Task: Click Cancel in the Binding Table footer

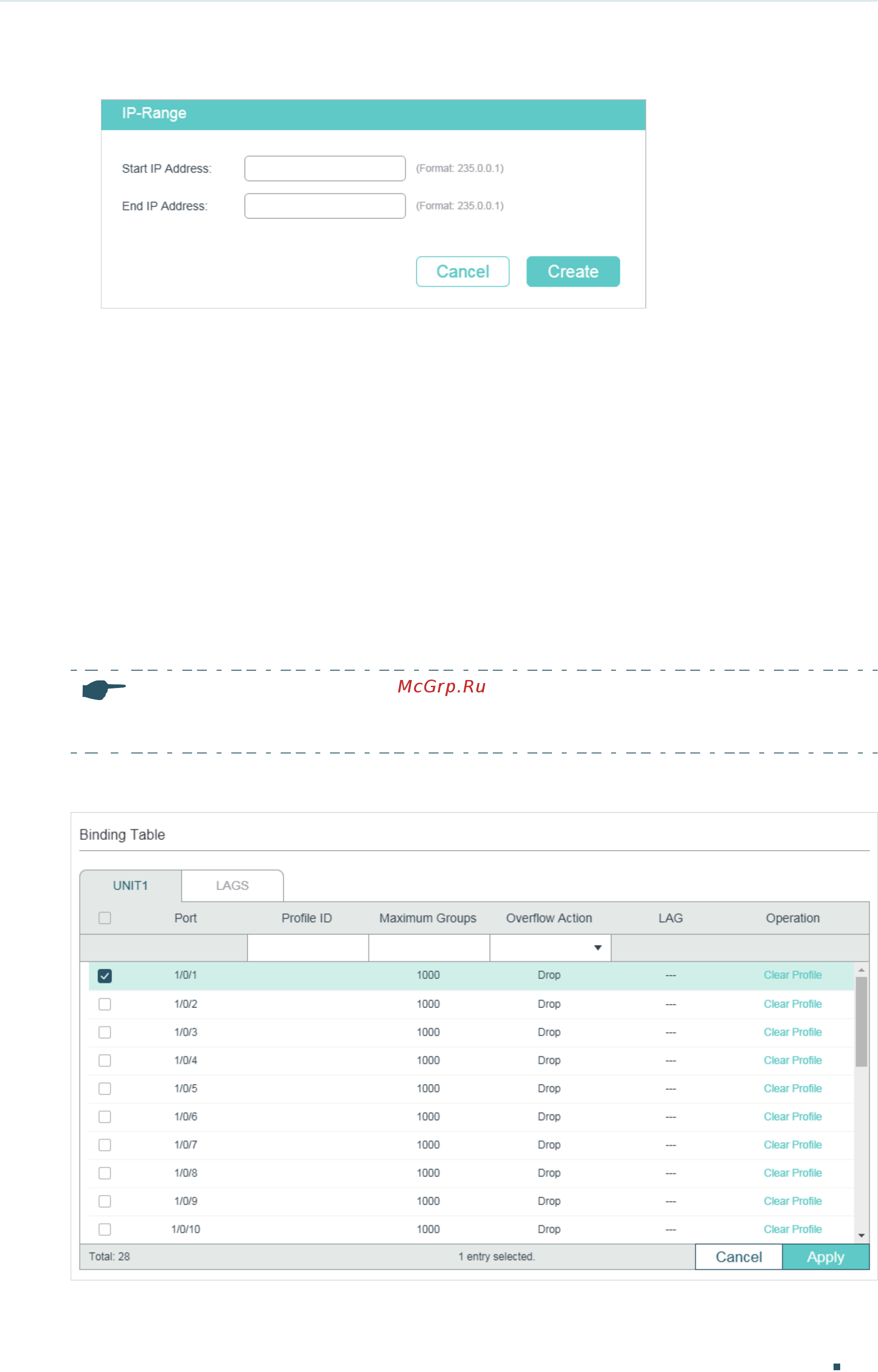Action: click(x=739, y=1257)
